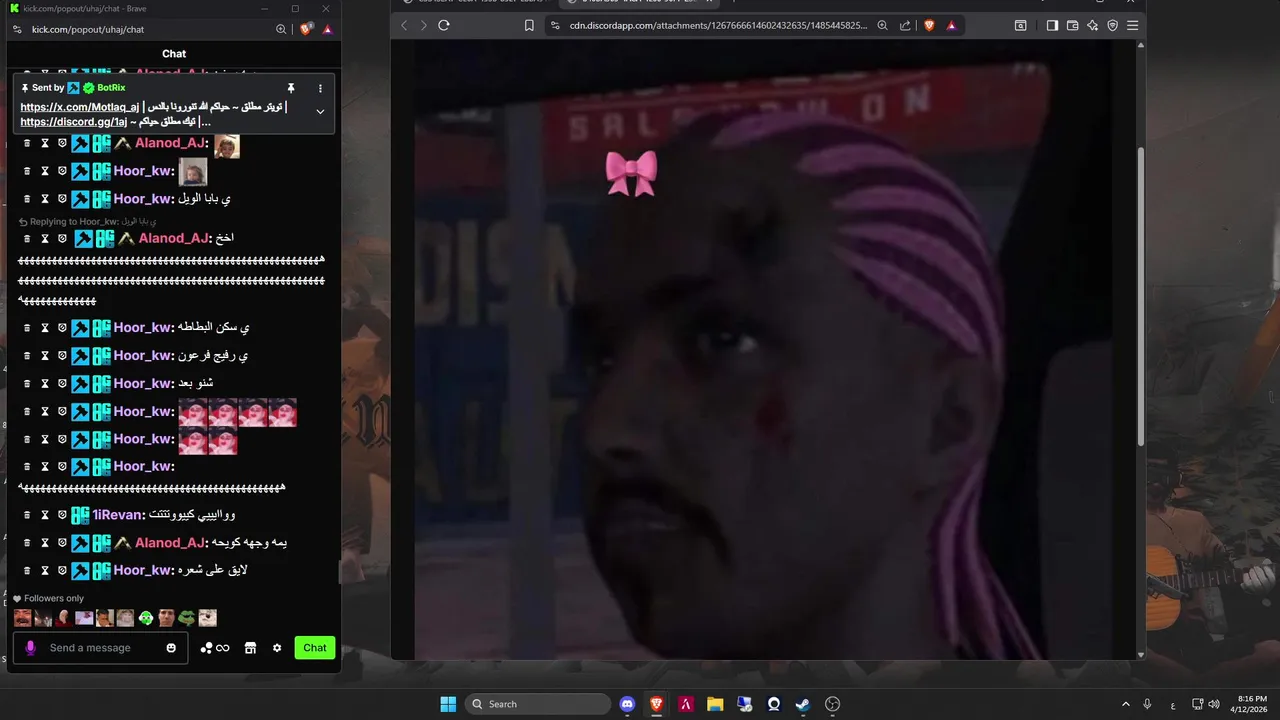
Task: Click Alanod_AJ username in اخخ message
Action: [174, 238]
